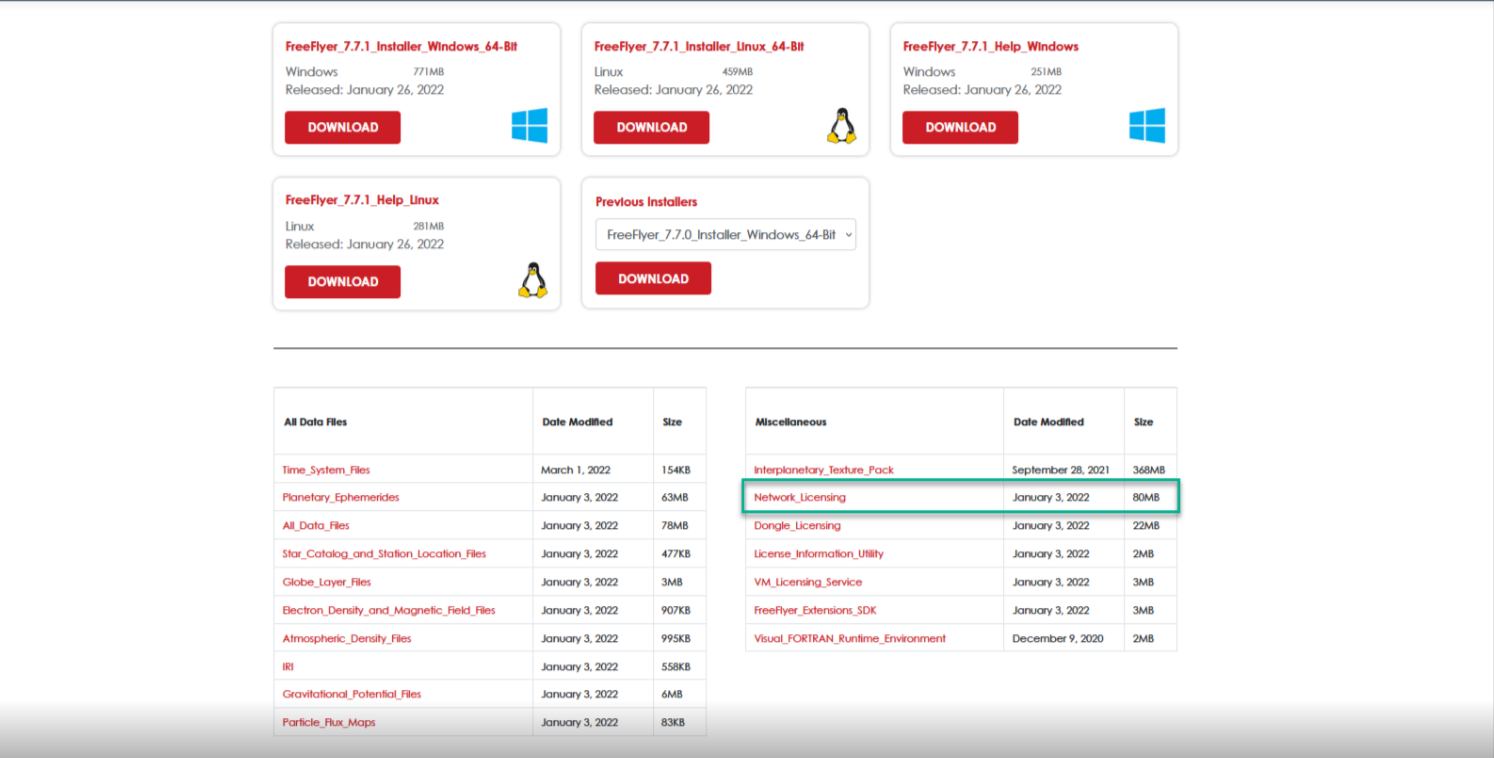Open the Previous Installers version dropdown
Screen dimensions: 1494x758
click(726, 235)
